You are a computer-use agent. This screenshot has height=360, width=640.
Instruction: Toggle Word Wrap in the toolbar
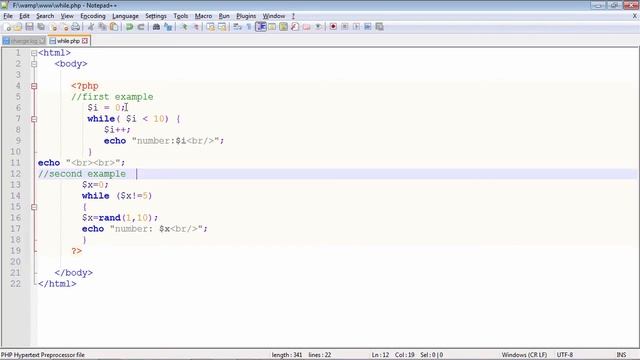(x=237, y=27)
